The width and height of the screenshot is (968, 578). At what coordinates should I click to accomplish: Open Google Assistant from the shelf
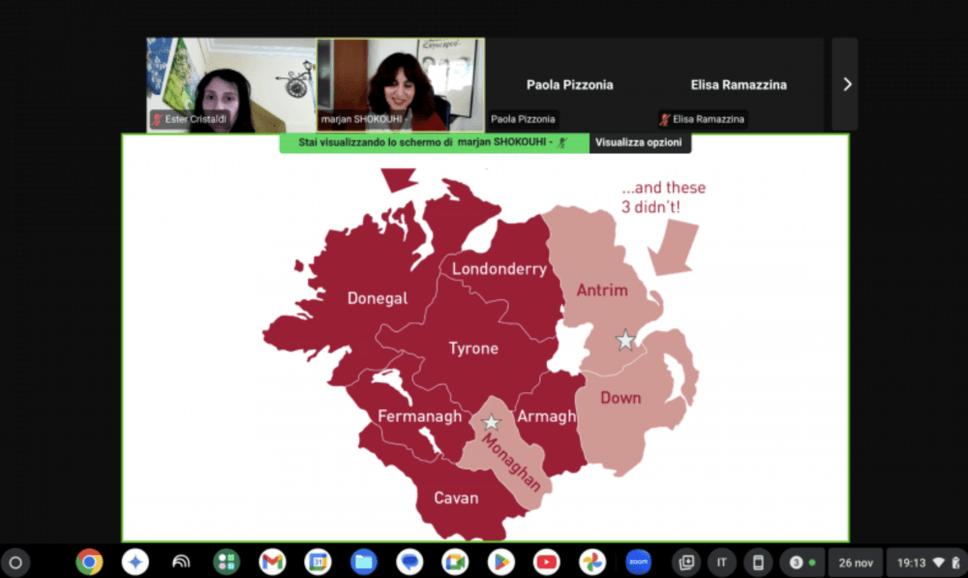point(133,562)
